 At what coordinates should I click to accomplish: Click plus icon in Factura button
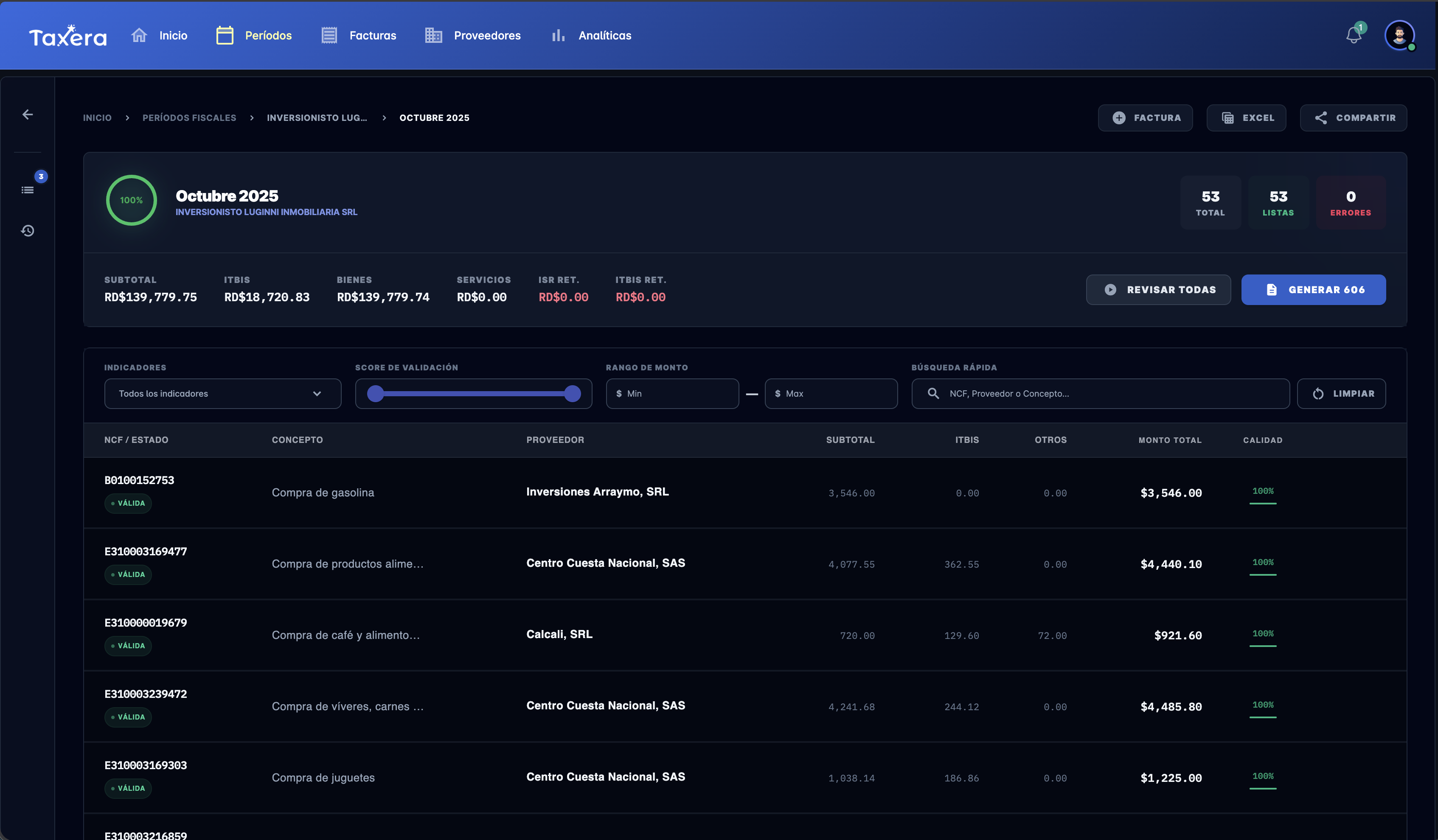[x=1119, y=118]
